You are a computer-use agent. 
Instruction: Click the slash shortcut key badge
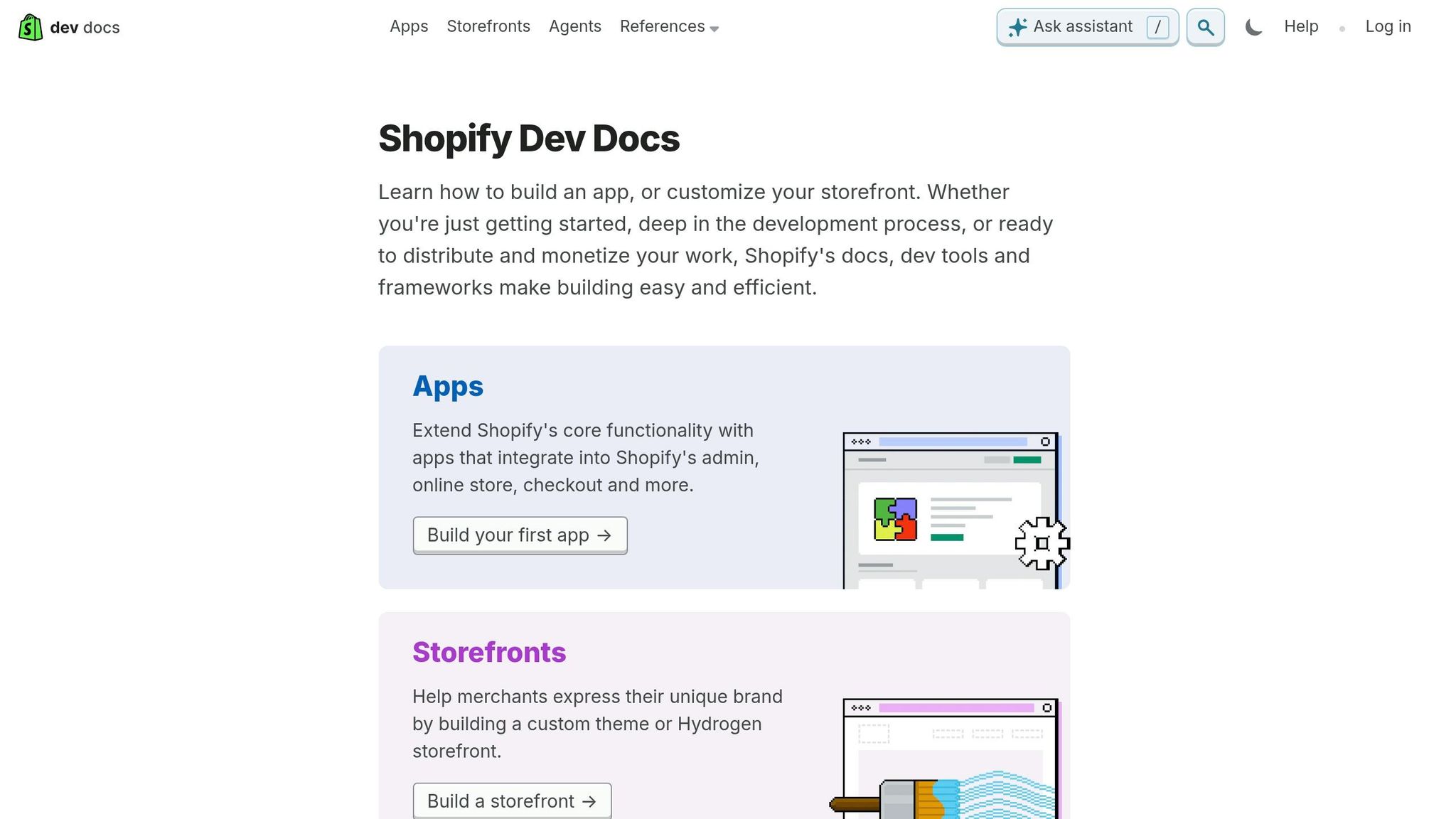[x=1157, y=27]
